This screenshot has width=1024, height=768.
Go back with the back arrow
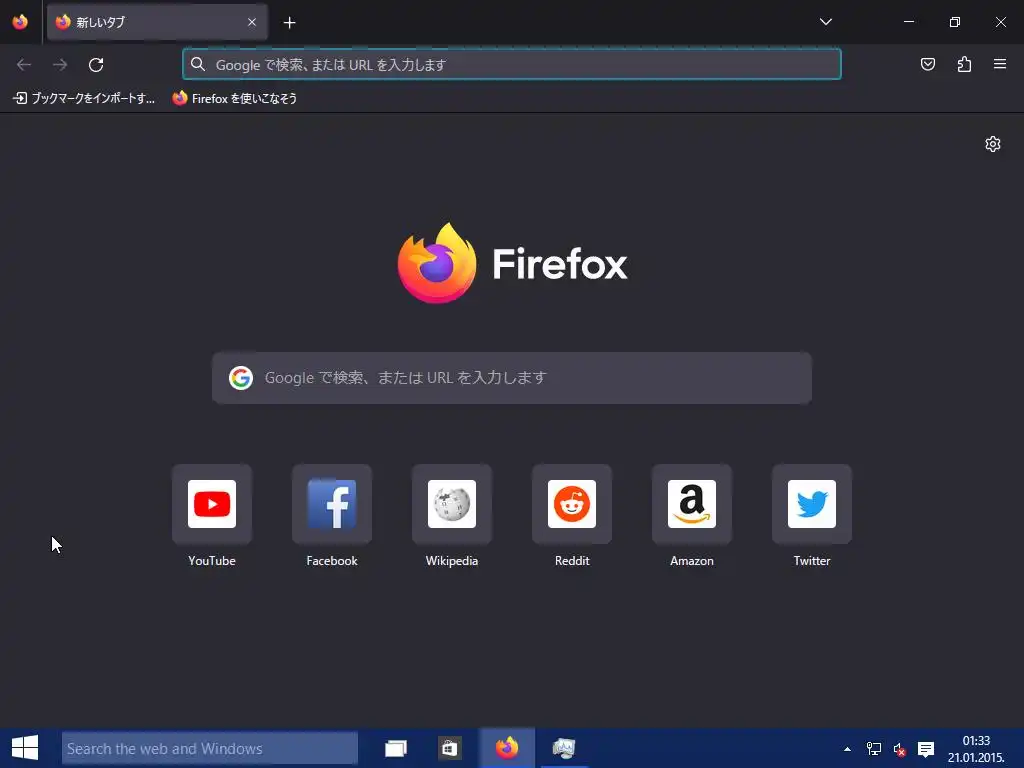click(24, 65)
